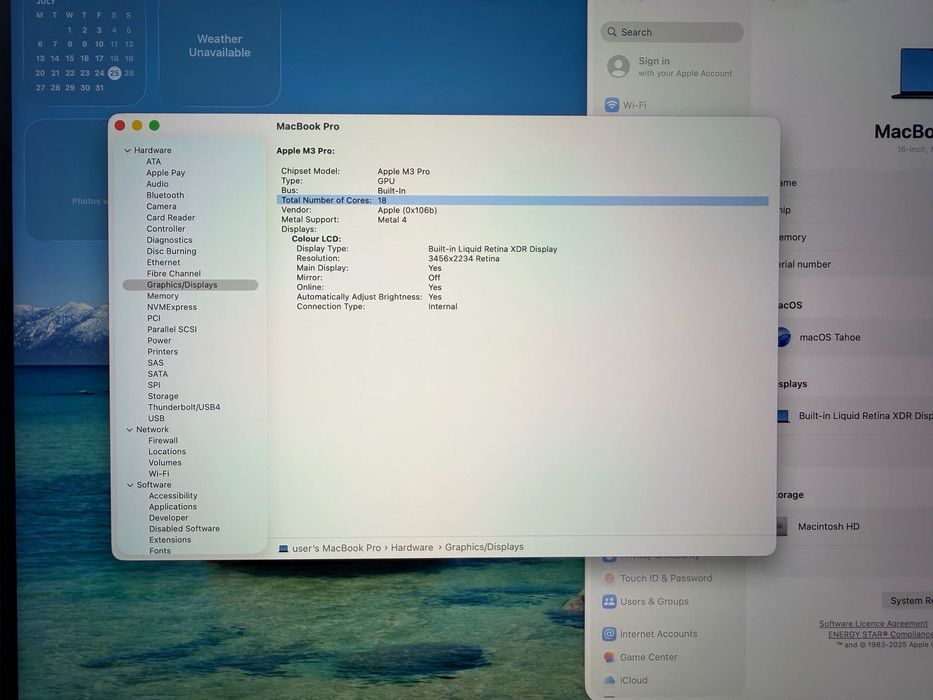Click Hardware in the path bar
Viewport: 933px width, 700px height.
[x=412, y=548]
